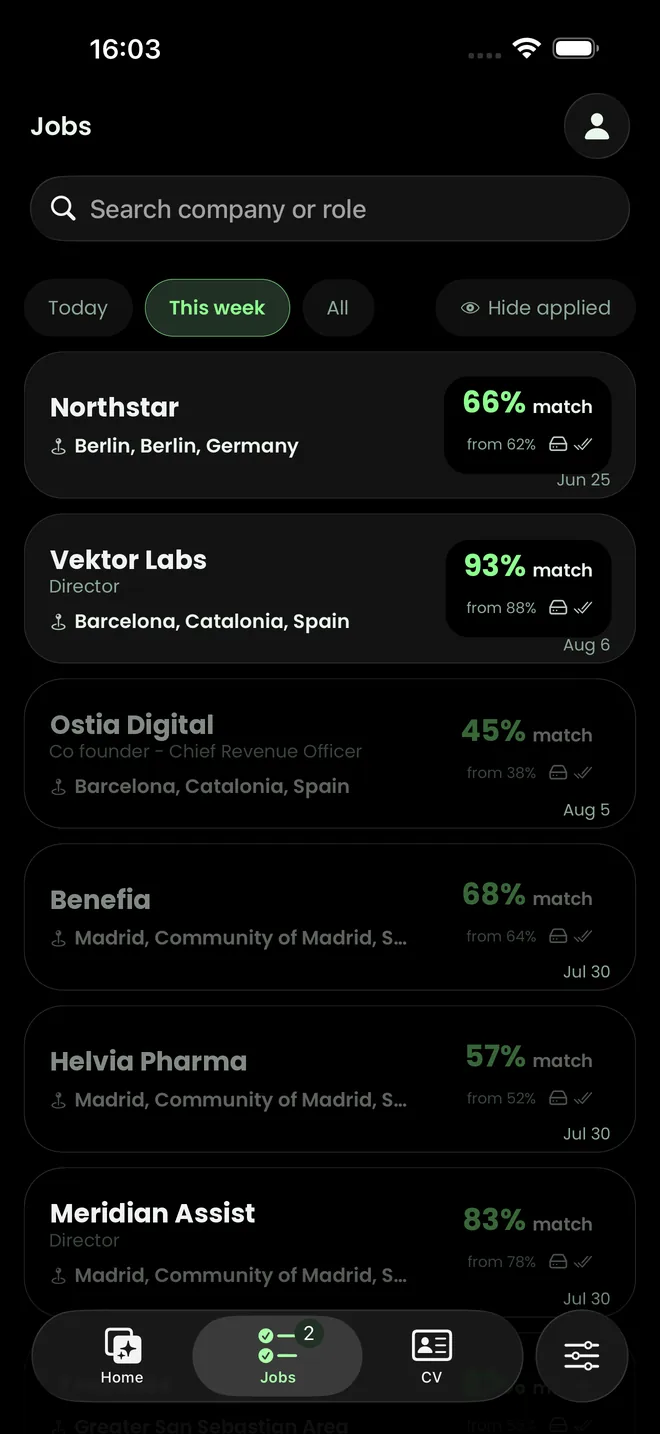This screenshot has height=1434, width=660.
Task: Tap the double-check icon on Vektor Labs card
Action: (x=584, y=607)
